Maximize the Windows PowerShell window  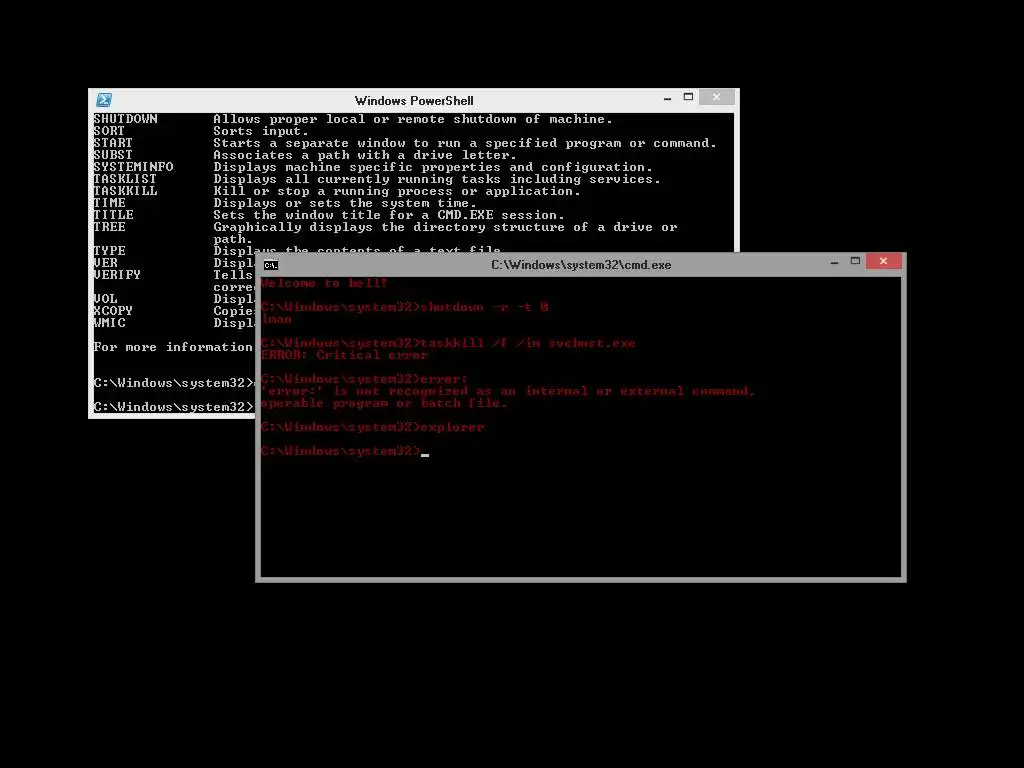[x=688, y=97]
